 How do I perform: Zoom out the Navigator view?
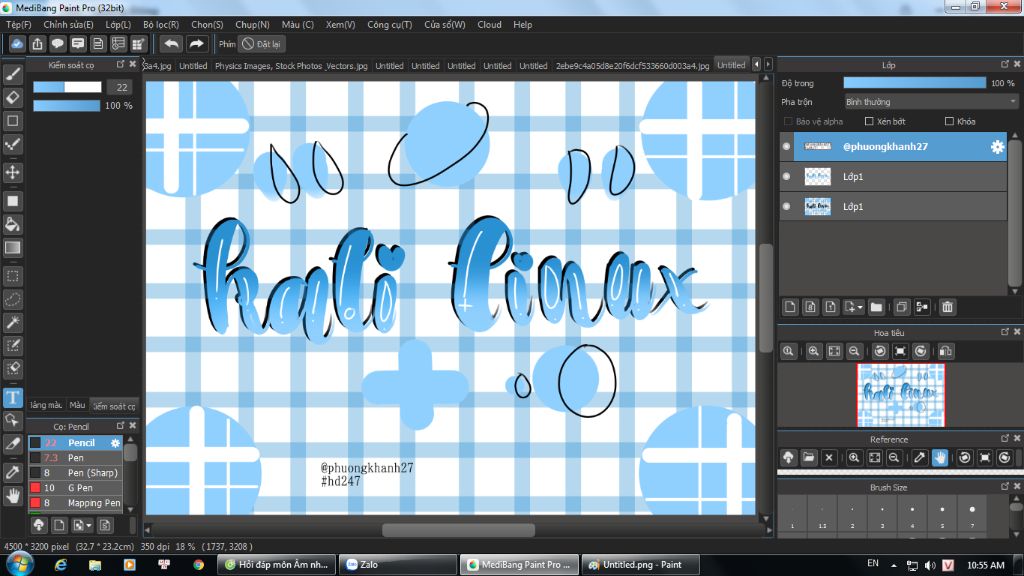click(x=854, y=351)
